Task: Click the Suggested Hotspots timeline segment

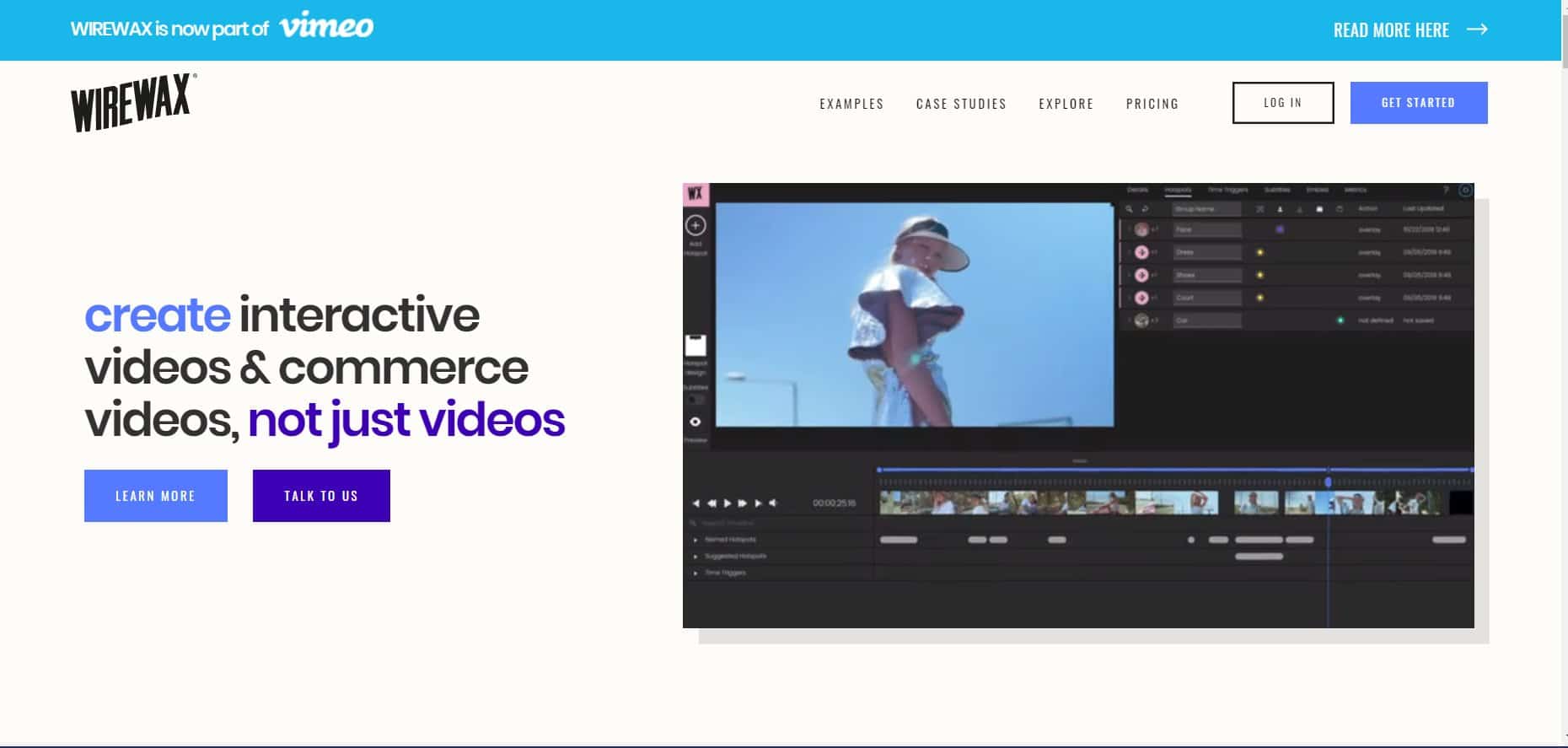Action: [1259, 557]
